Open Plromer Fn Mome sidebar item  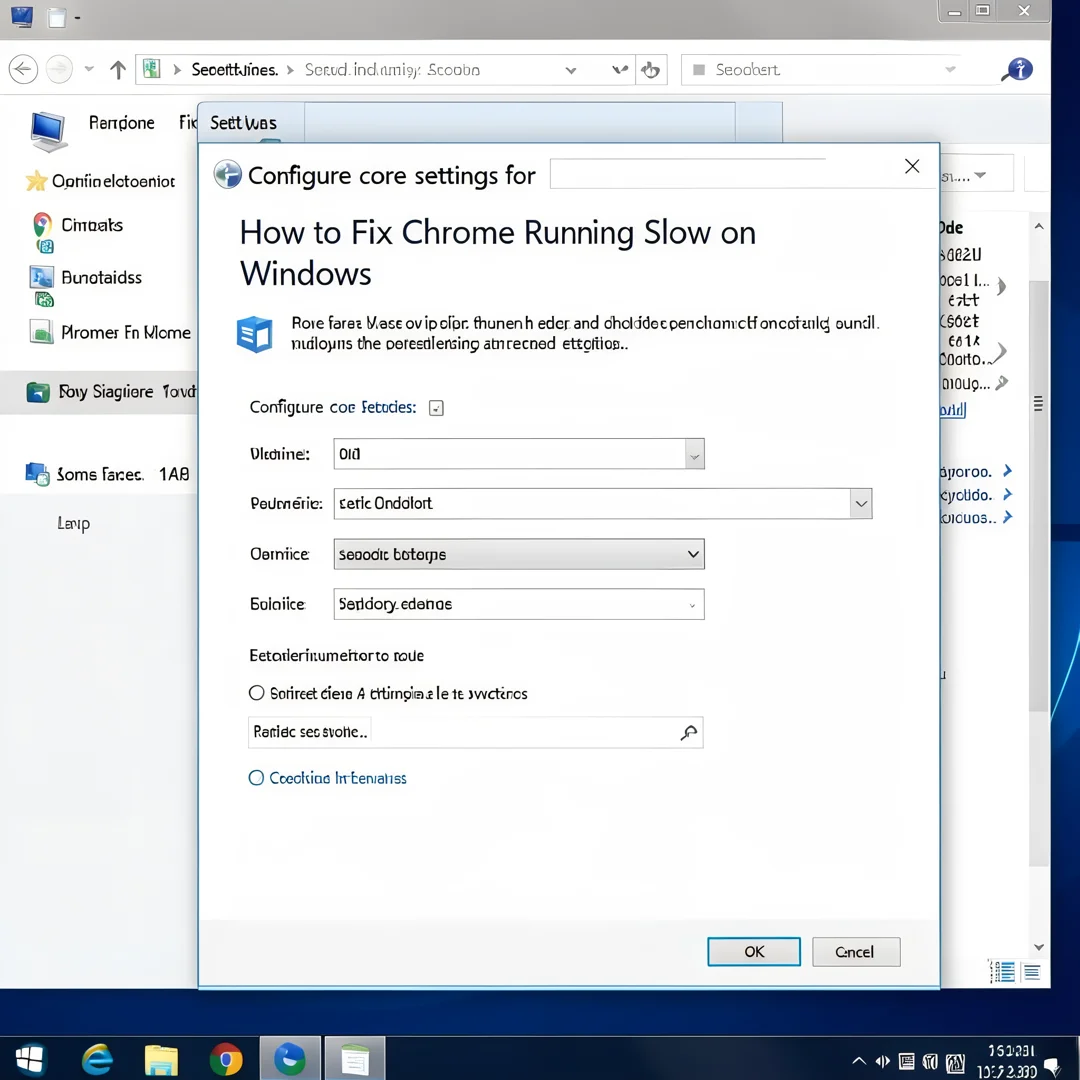tap(126, 333)
